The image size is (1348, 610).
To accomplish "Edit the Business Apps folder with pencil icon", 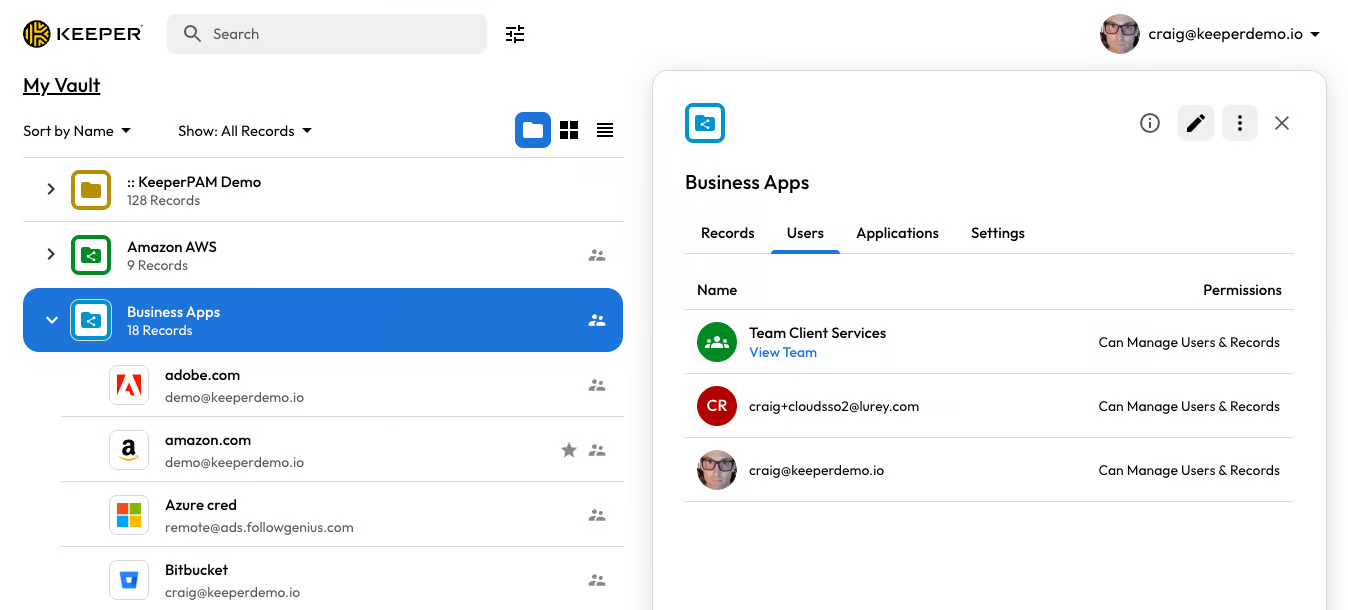I will pyautogui.click(x=1196, y=123).
